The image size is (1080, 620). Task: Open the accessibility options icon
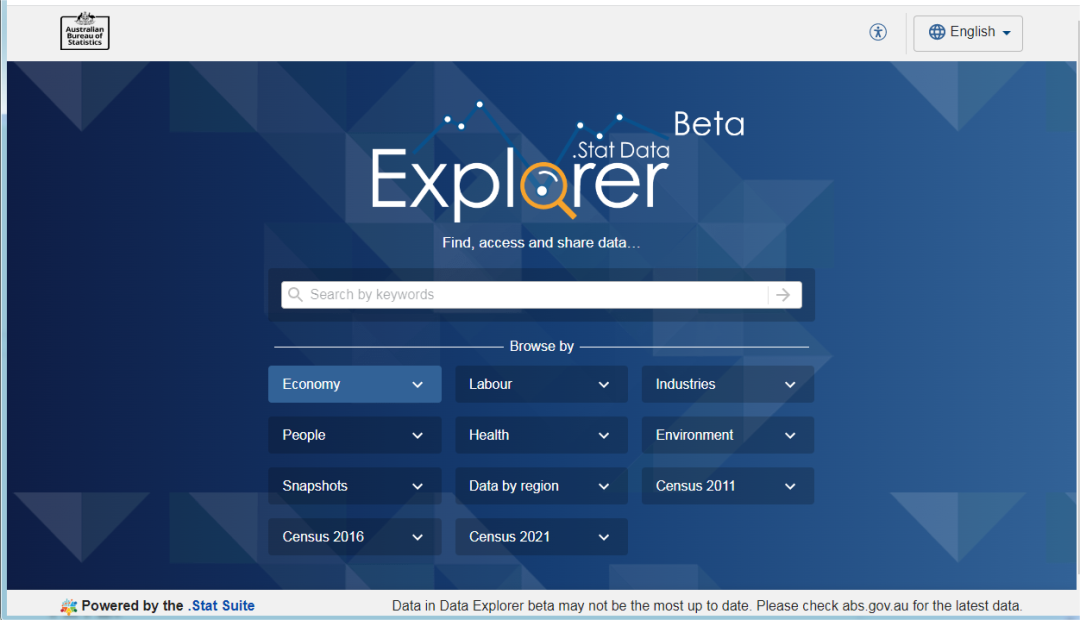point(878,32)
